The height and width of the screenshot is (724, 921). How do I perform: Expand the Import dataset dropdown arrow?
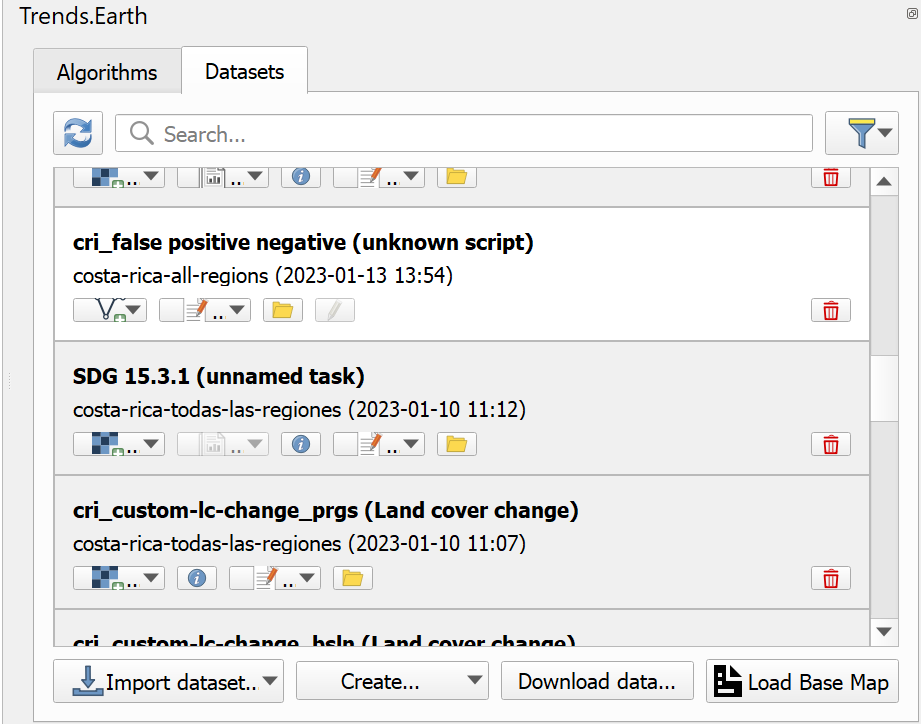pyautogui.click(x=268, y=681)
